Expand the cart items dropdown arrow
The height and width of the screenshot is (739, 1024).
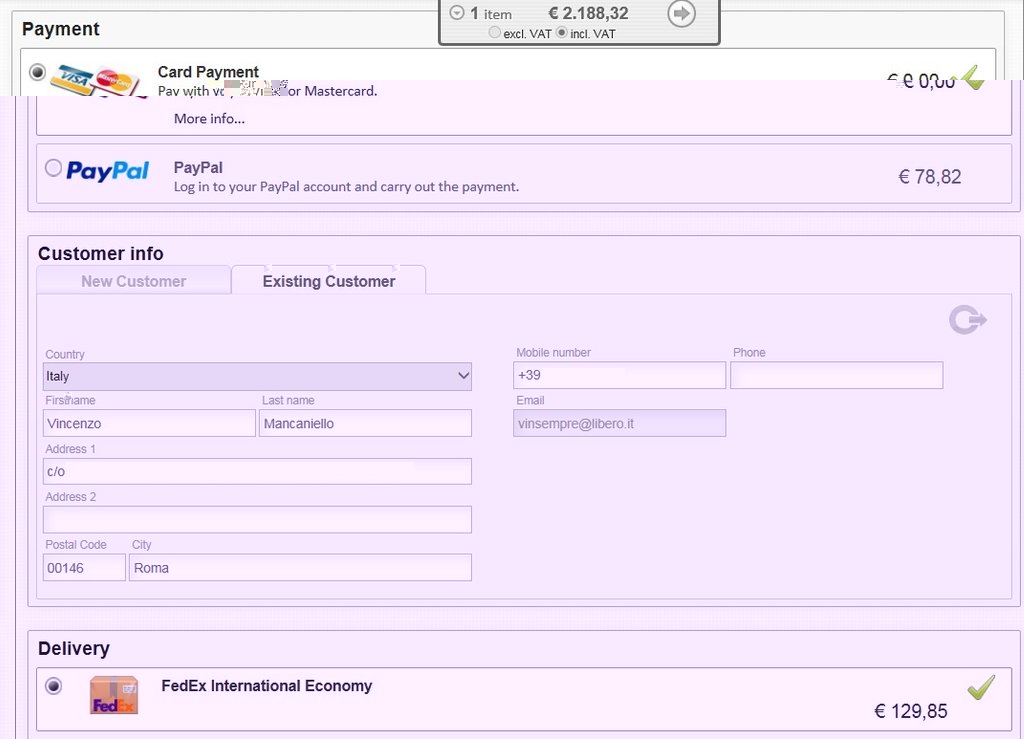click(457, 13)
